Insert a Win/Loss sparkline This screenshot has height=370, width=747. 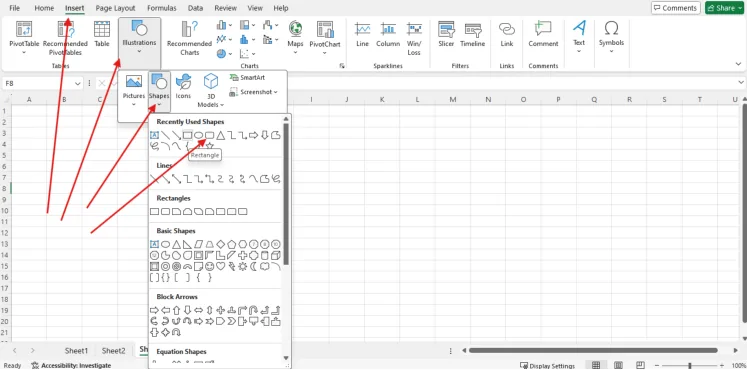414,39
